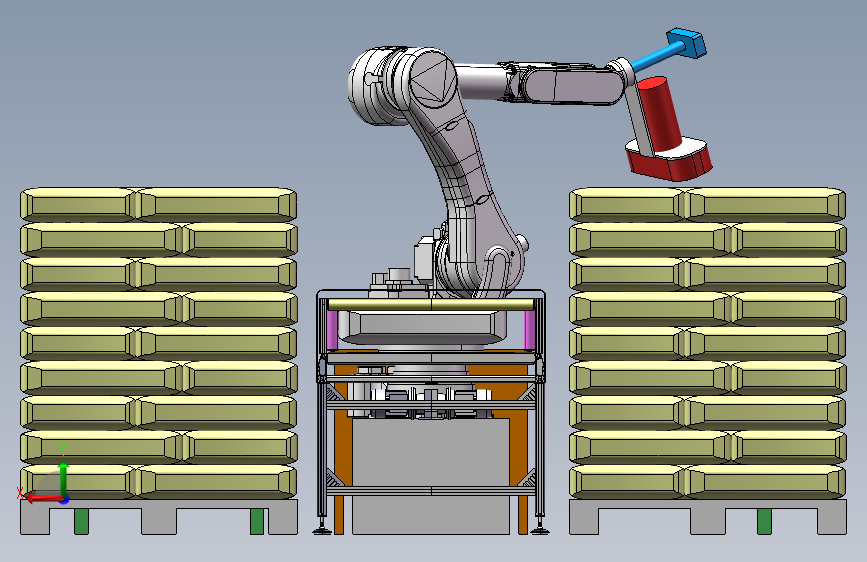Select the left green block under left pallet
The image size is (867, 562).
click(x=81, y=522)
